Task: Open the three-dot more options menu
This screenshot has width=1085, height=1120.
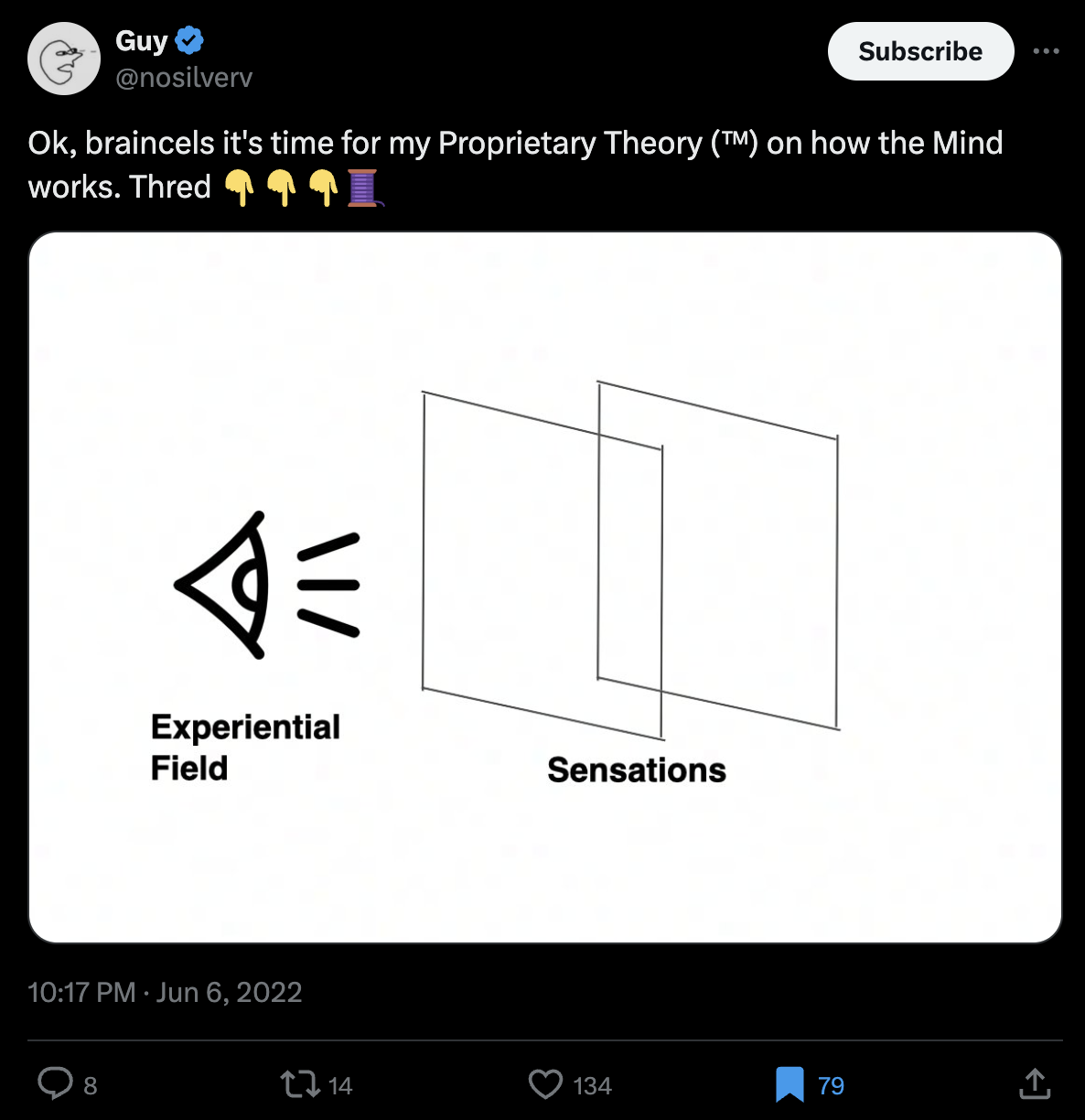Action: [x=1046, y=51]
